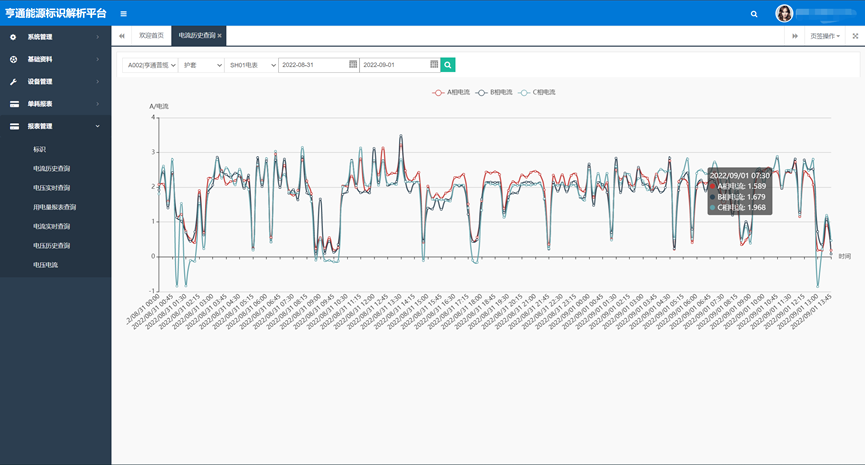Open the 护套 workshop dropdown

[201, 64]
